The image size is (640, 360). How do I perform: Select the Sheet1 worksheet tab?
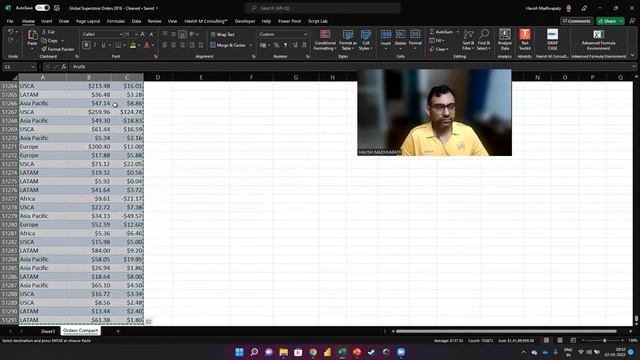point(48,331)
